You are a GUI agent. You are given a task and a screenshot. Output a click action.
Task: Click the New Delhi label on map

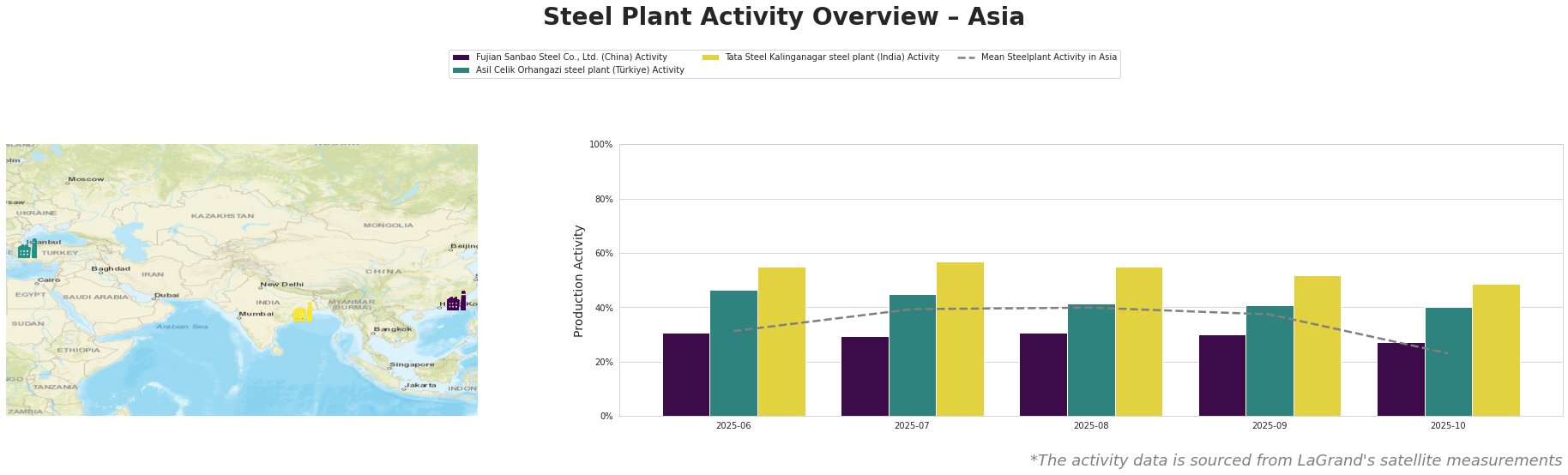pos(282,285)
